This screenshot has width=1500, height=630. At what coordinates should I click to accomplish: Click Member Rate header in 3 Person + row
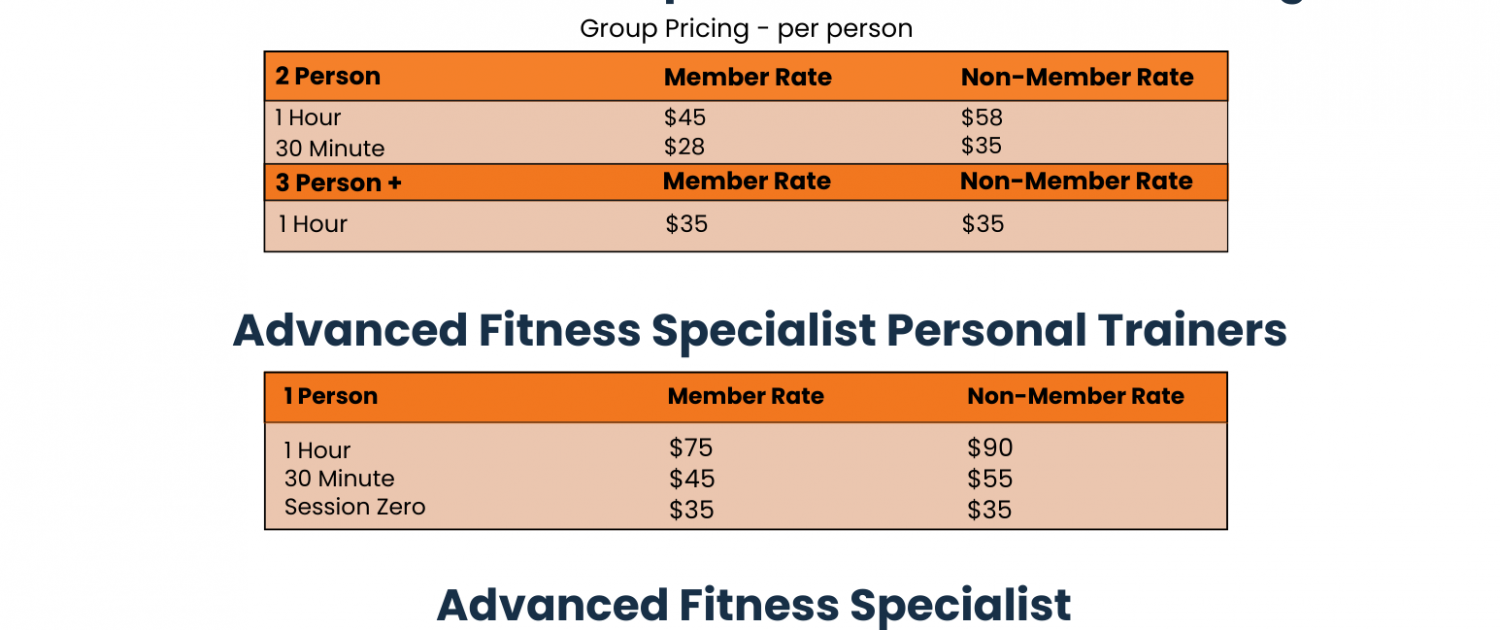(x=746, y=182)
